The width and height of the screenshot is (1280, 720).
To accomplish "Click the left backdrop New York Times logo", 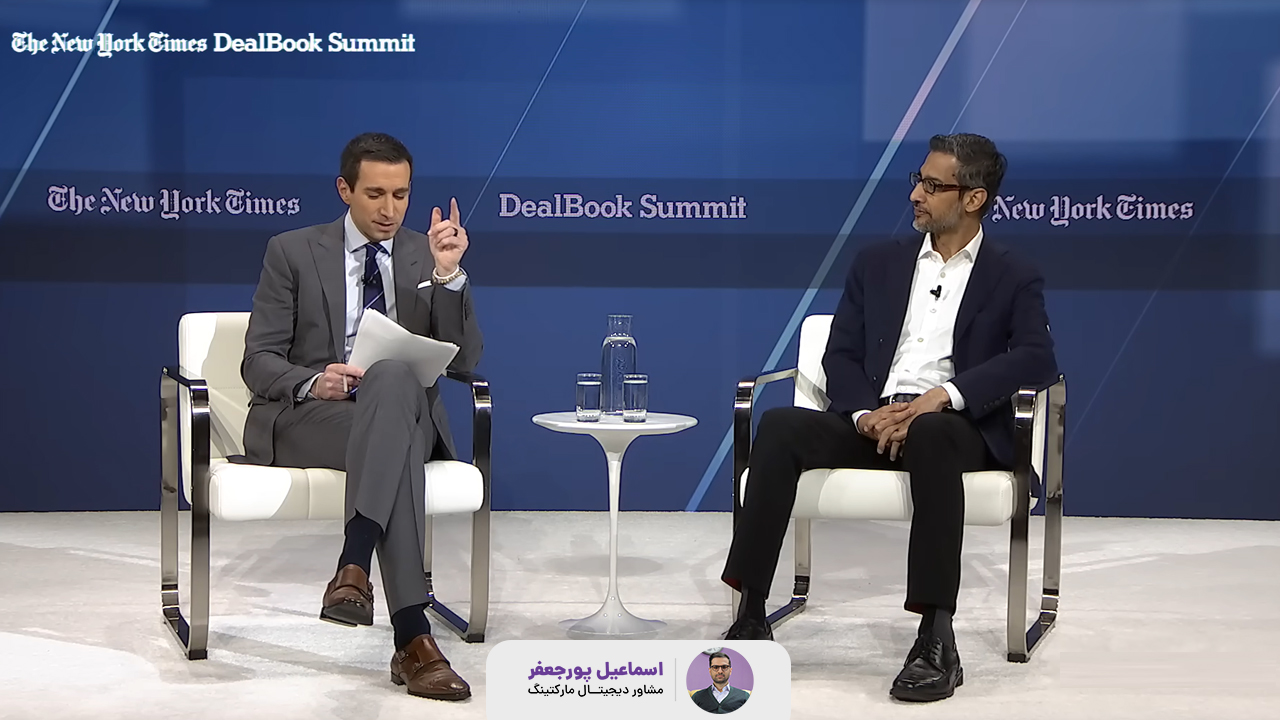I will (x=173, y=202).
